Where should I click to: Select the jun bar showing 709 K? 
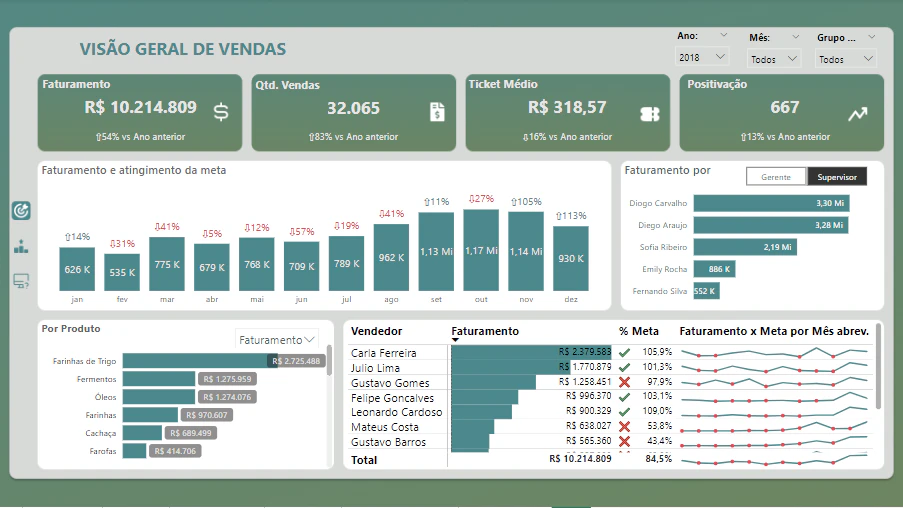[302, 266]
